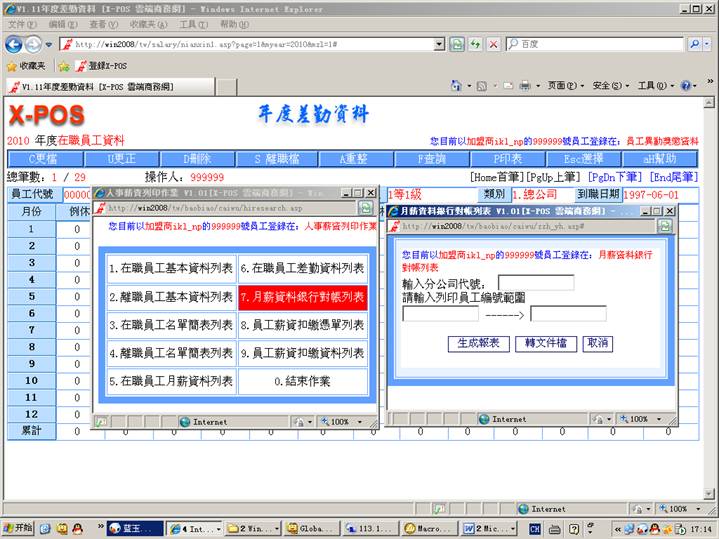719x539 pixels.
Task: Click the 轉文件檔 button
Action: pyautogui.click(x=546, y=343)
